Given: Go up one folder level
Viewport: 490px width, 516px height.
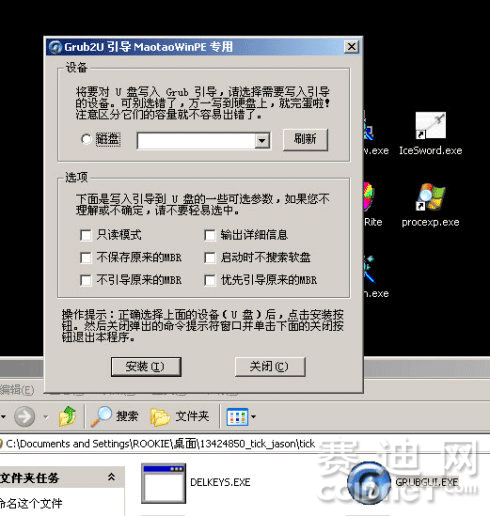Looking at the screenshot, I should click(x=67, y=416).
